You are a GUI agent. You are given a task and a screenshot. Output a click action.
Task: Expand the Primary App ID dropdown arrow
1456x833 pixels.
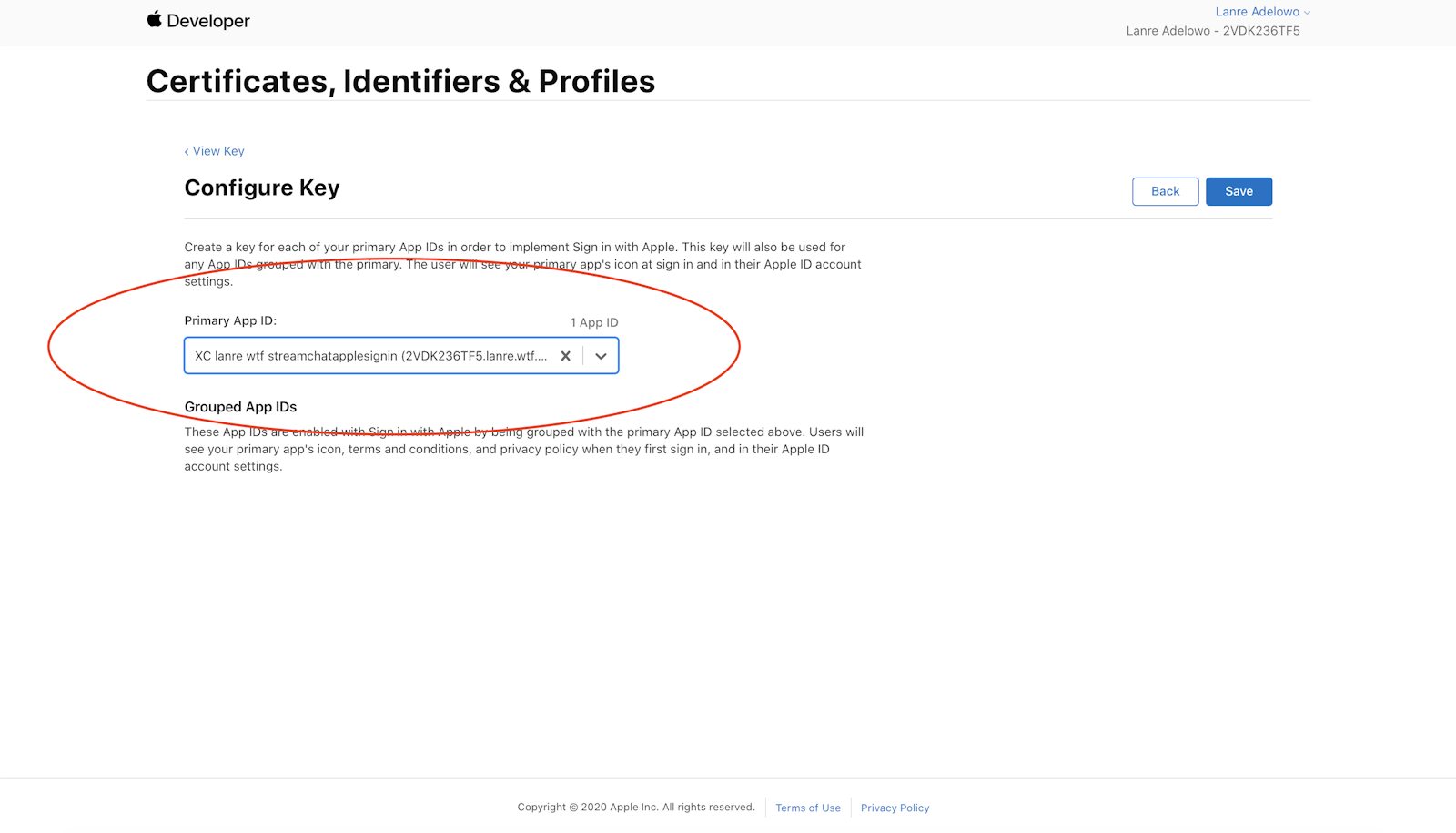coord(601,356)
